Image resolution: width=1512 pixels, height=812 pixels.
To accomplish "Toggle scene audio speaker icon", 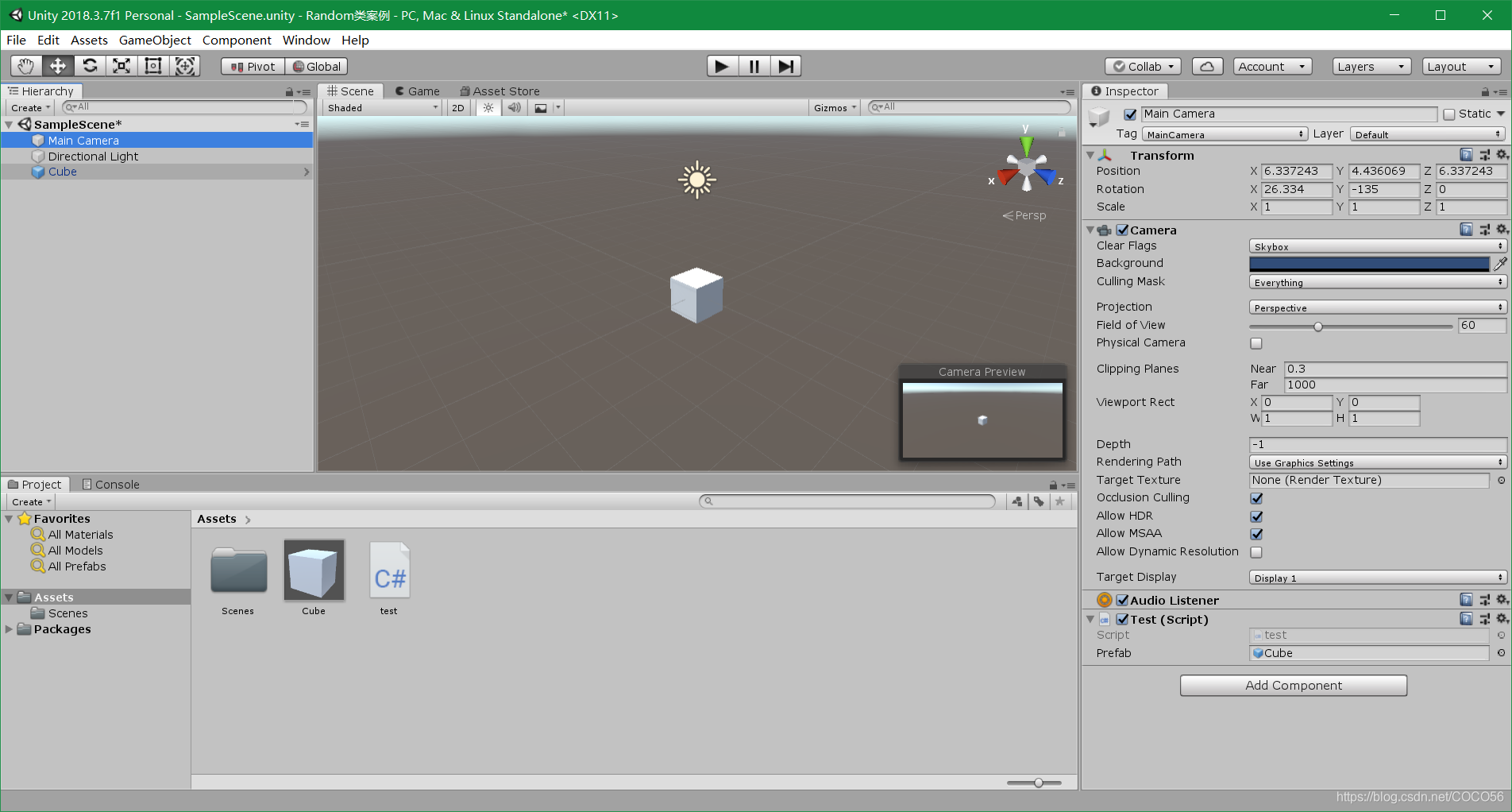I will [515, 107].
